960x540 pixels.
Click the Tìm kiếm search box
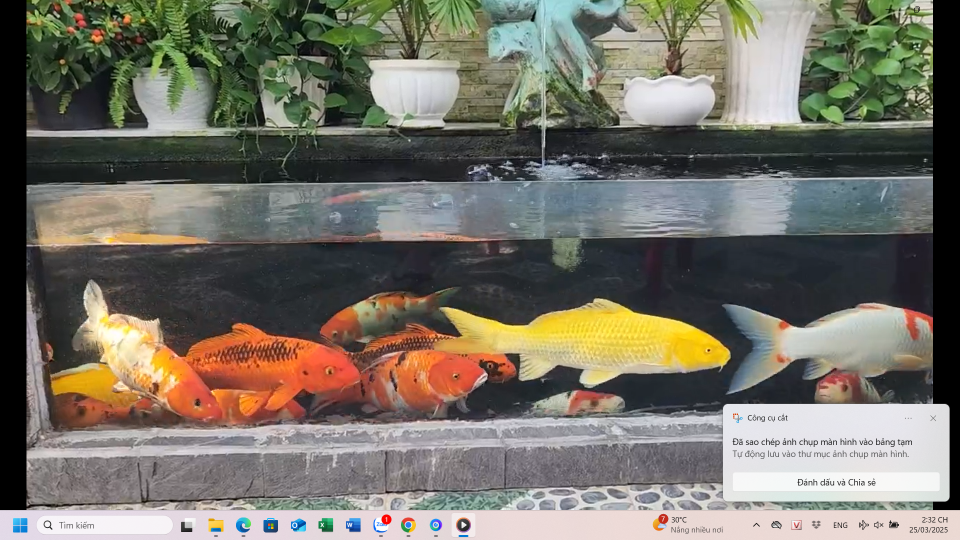105,525
